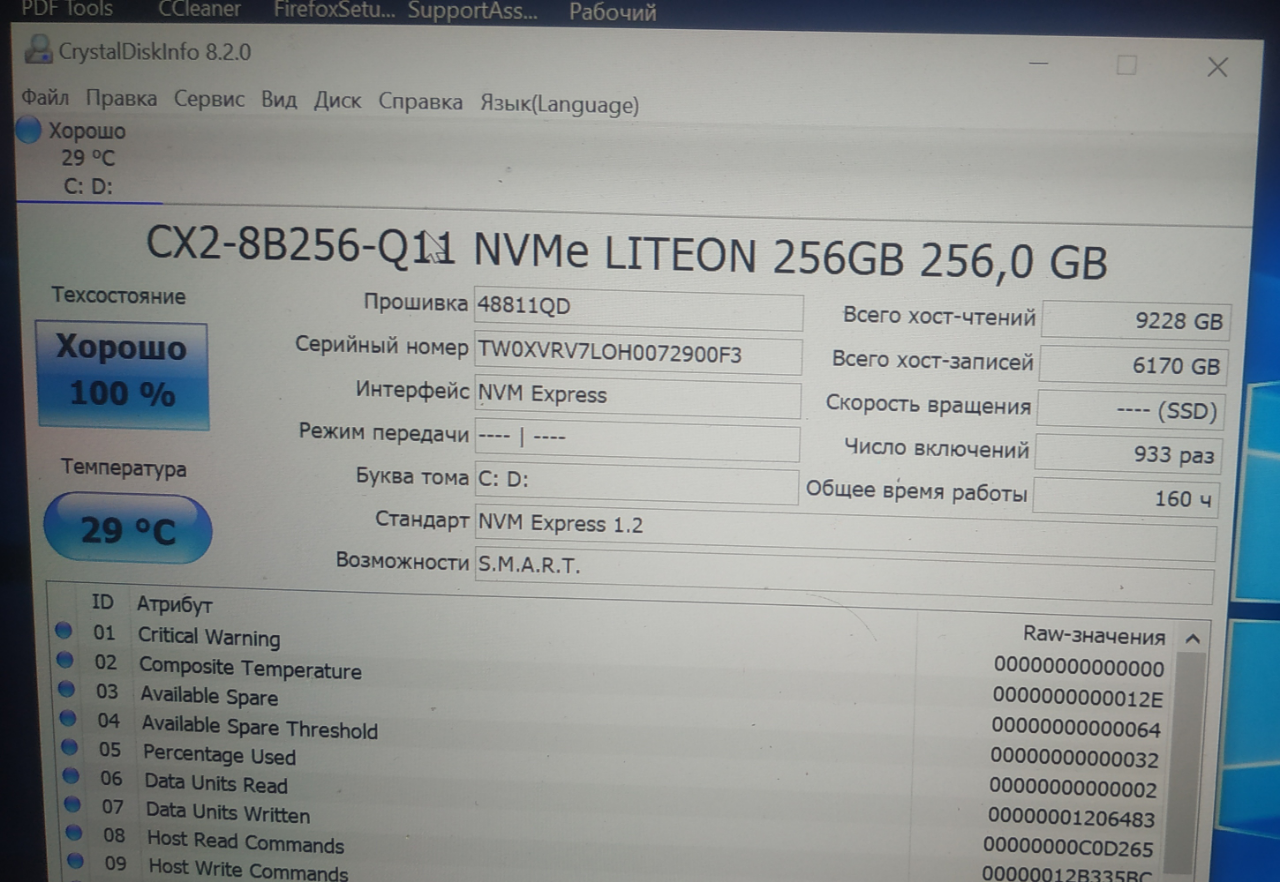Click the host writes value 6170 GB

click(1133, 366)
